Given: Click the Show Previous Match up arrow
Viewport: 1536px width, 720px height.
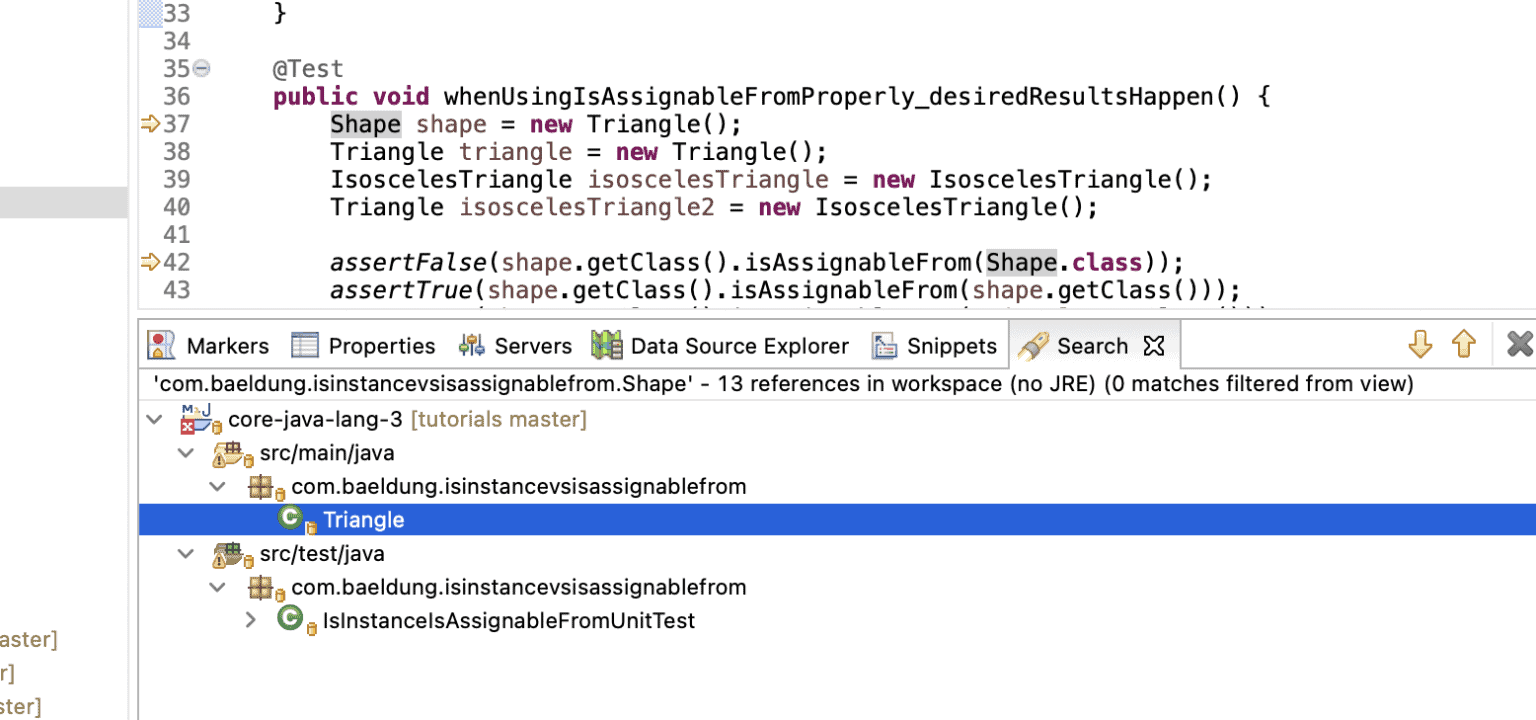Looking at the screenshot, I should 1464,345.
